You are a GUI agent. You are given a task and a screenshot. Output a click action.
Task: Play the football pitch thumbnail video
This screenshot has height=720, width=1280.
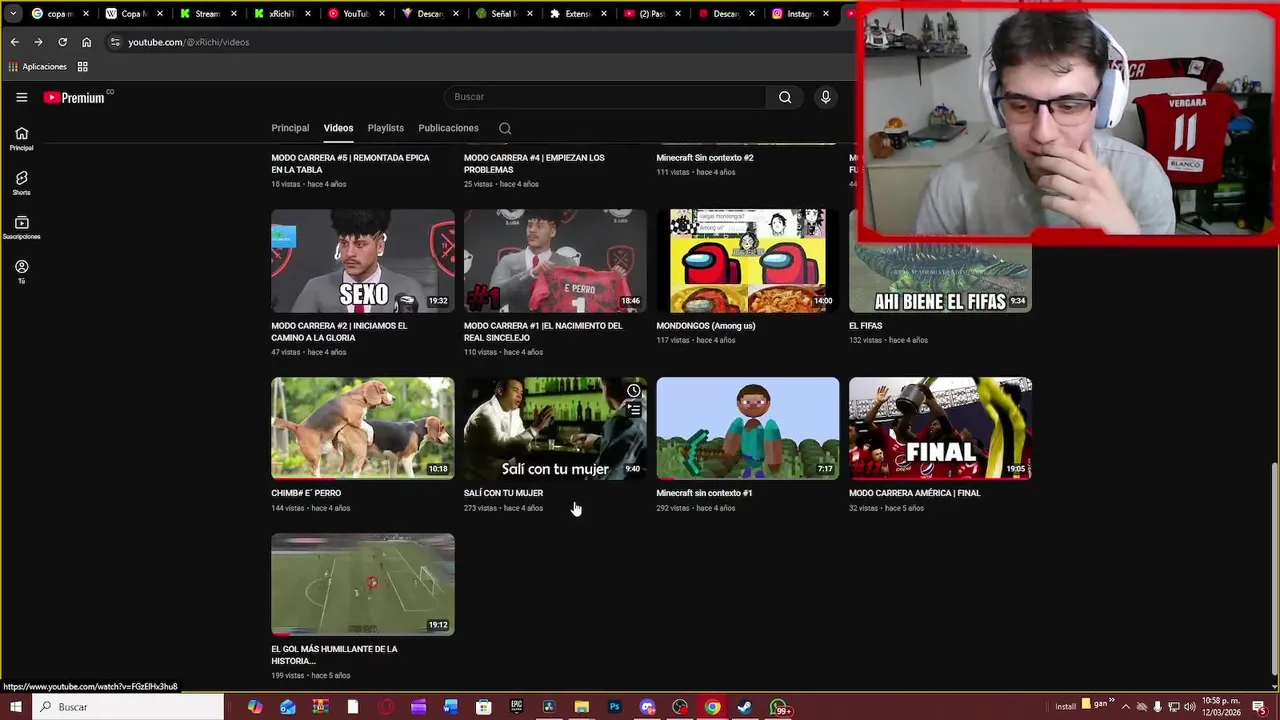click(x=362, y=584)
